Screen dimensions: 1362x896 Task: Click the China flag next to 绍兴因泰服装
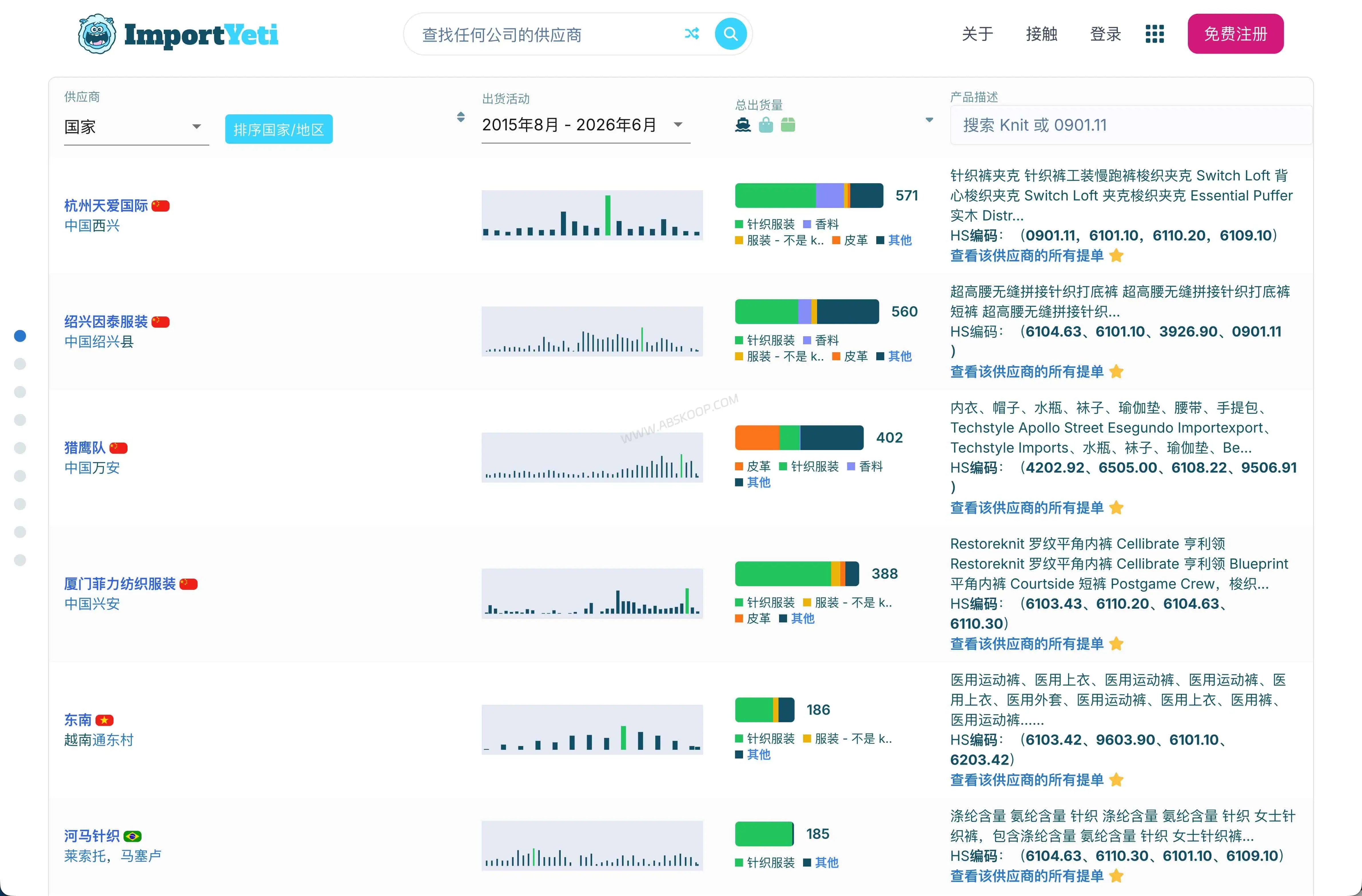tap(161, 322)
